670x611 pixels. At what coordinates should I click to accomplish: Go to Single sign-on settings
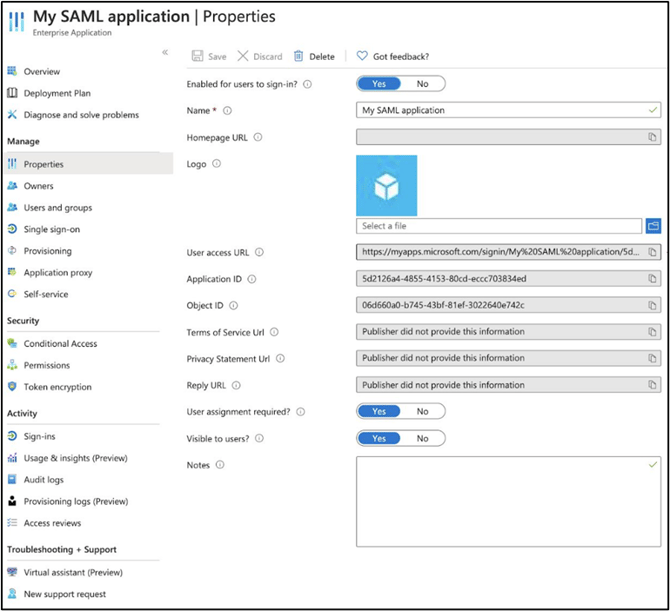coord(52,229)
